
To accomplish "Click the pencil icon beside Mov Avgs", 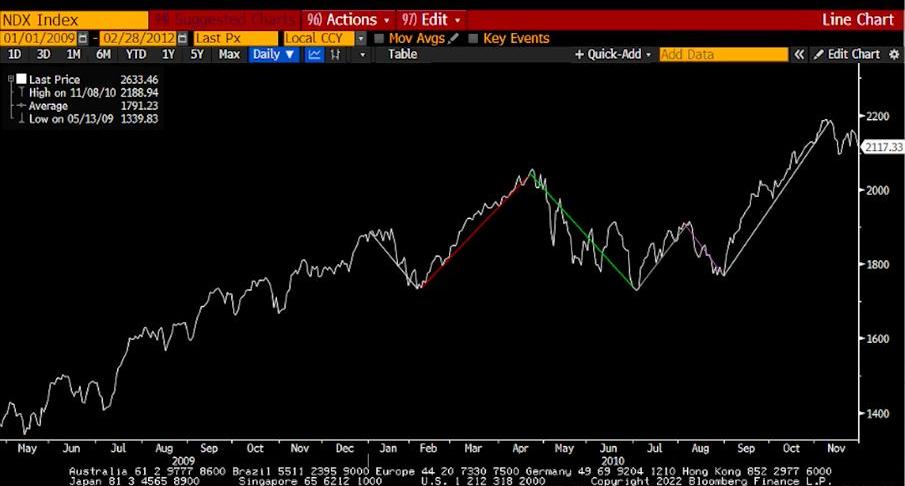I will [x=454, y=38].
